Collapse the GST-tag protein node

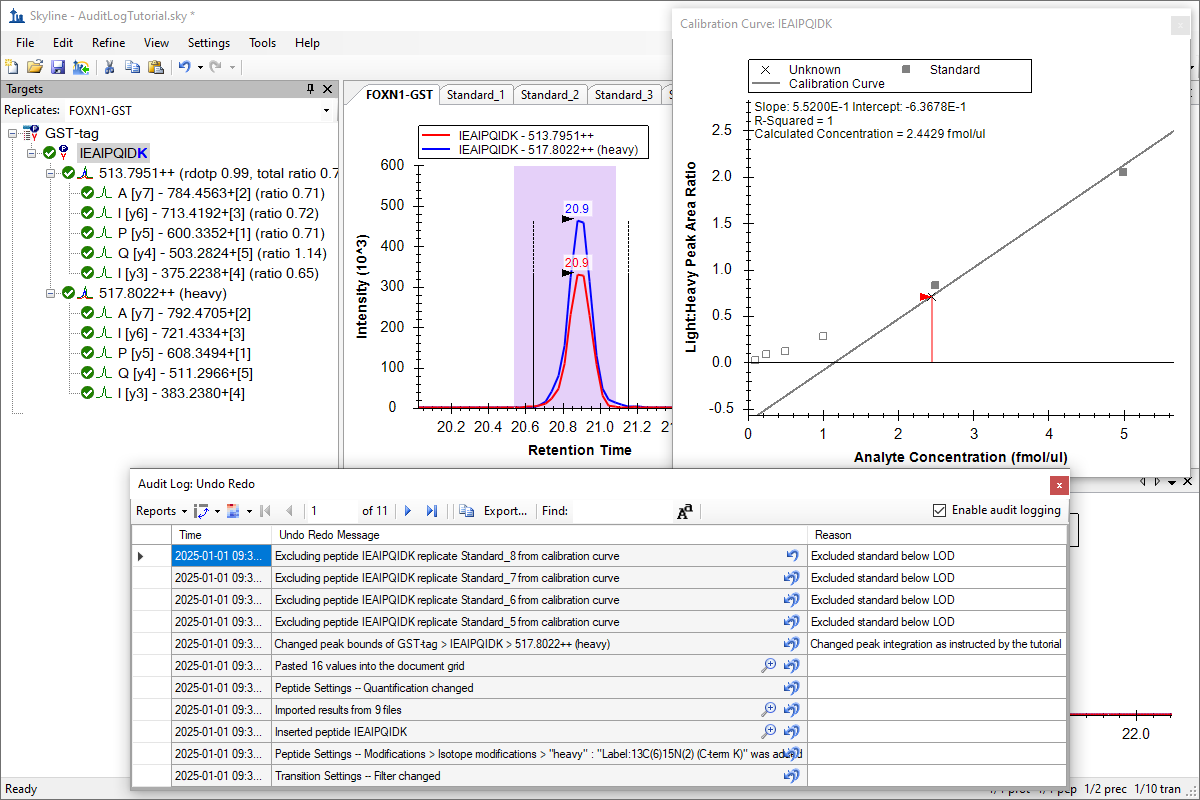[13, 133]
